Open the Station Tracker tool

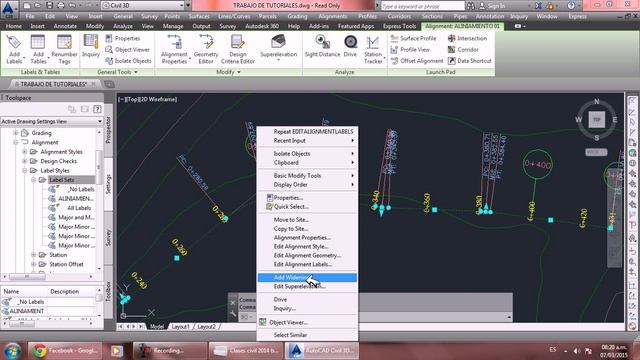[x=373, y=49]
